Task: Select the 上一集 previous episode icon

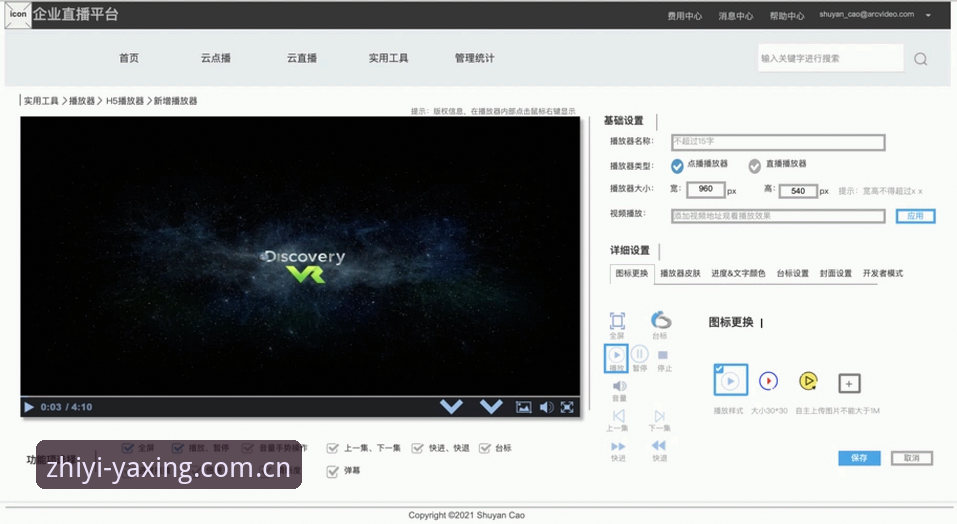Action: coord(619,416)
